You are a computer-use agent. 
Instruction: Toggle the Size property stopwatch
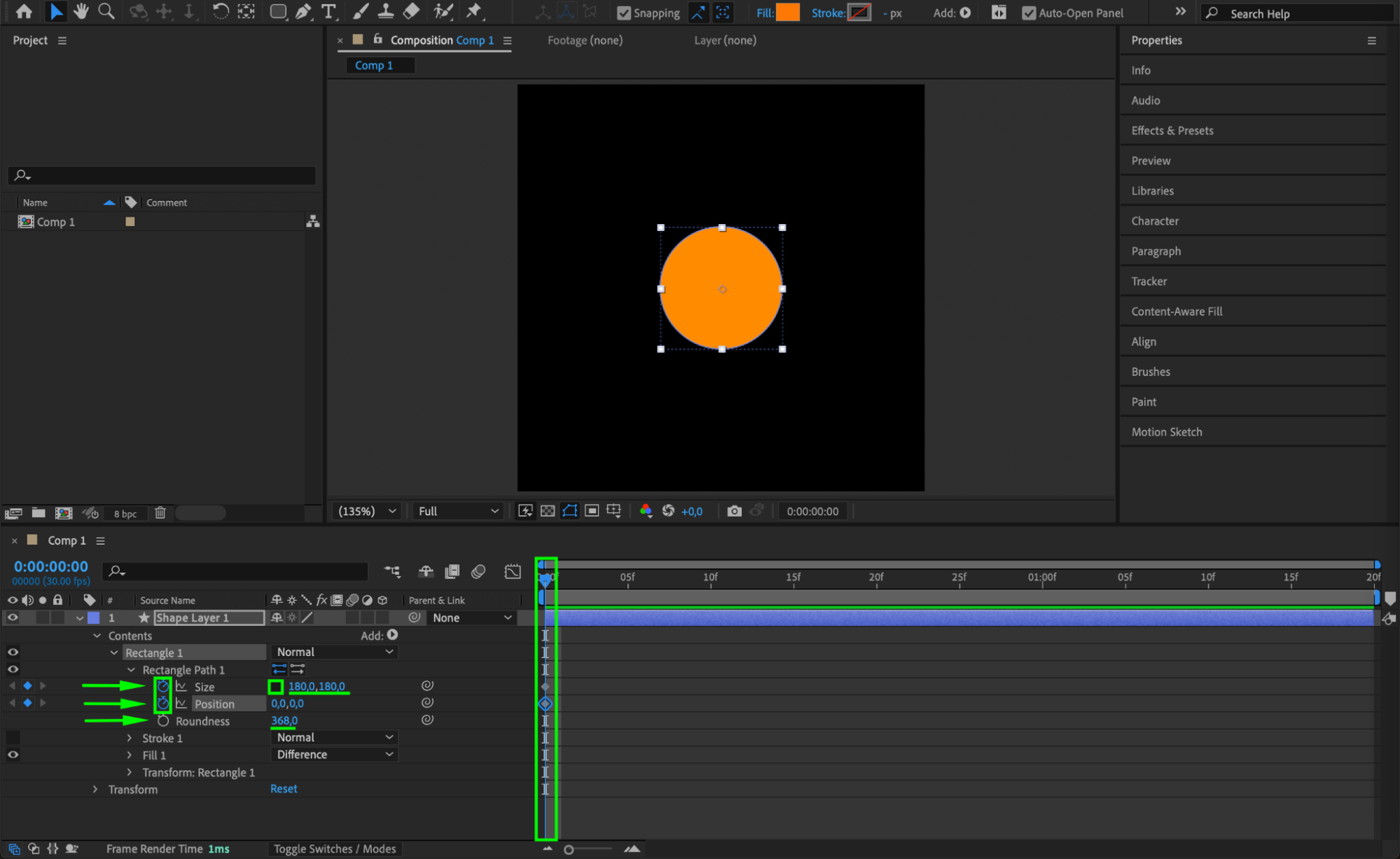pos(162,686)
